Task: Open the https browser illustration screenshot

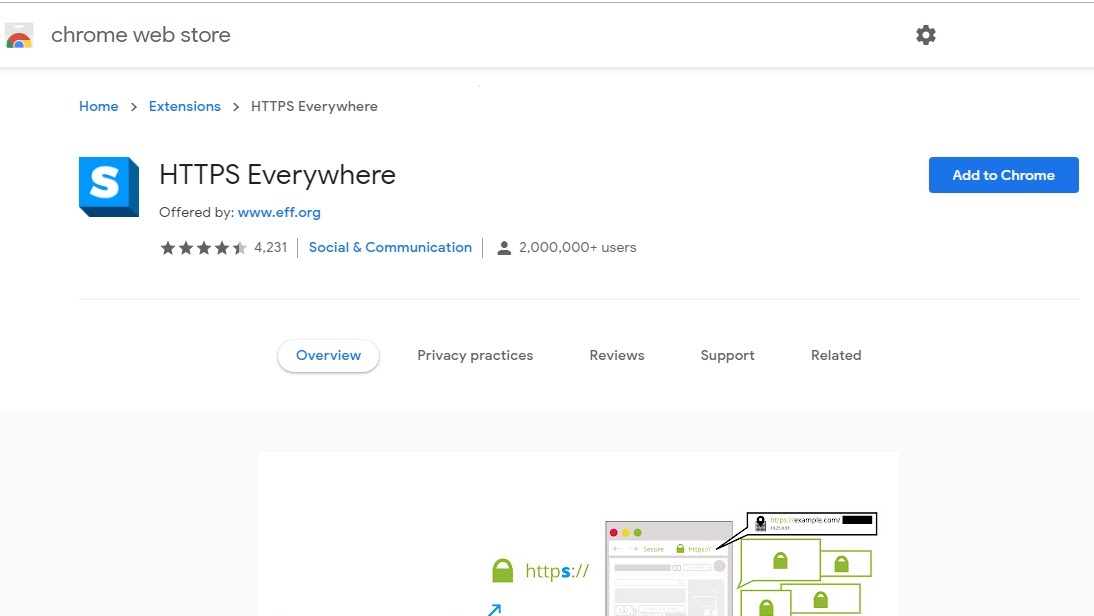Action: pos(578,534)
